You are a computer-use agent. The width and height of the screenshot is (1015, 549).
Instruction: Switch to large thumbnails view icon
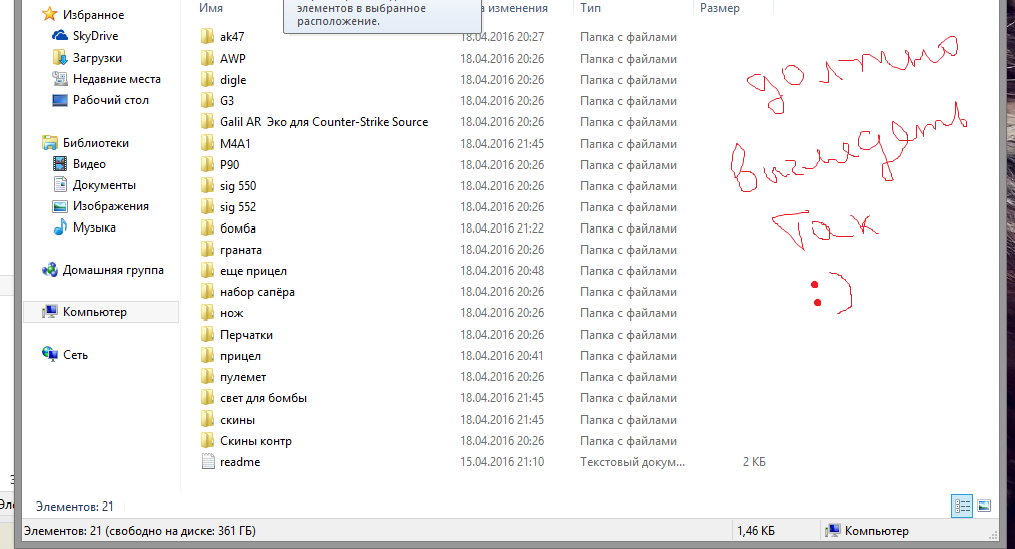pos(983,506)
